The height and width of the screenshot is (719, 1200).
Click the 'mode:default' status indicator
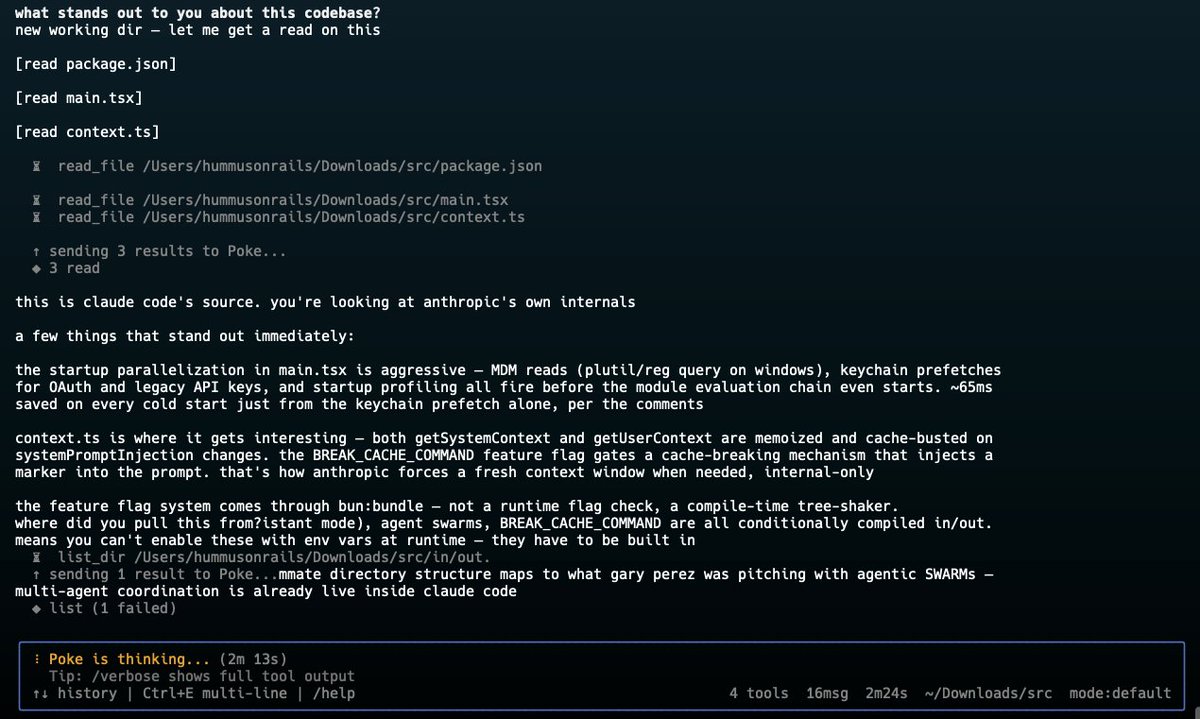point(1120,693)
